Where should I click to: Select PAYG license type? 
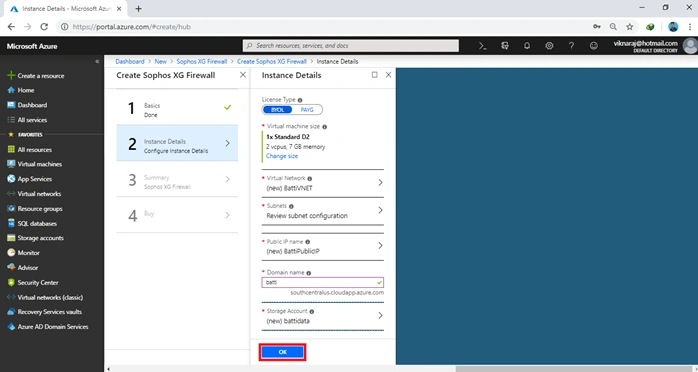click(x=307, y=110)
